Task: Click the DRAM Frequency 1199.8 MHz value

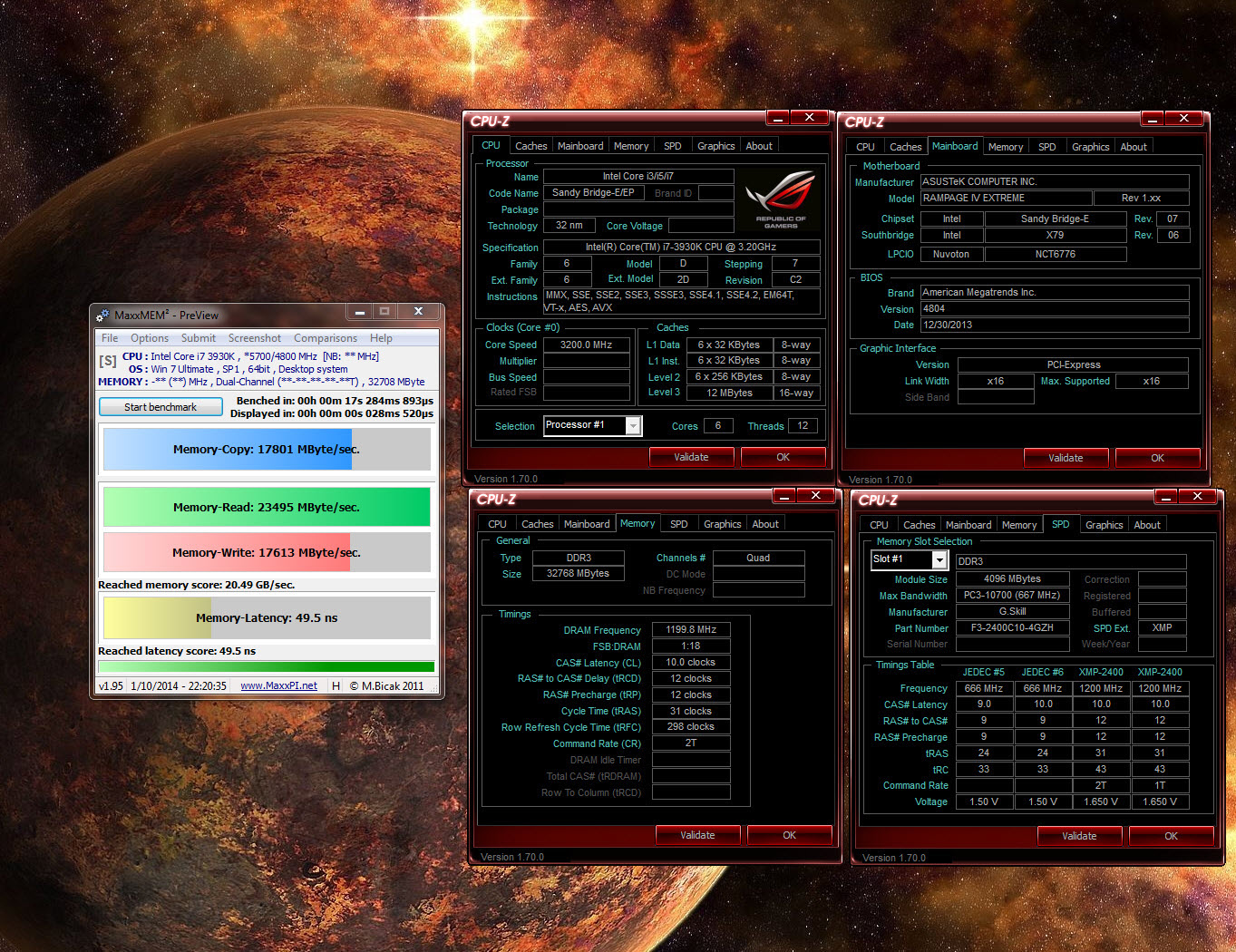Action: 691,629
